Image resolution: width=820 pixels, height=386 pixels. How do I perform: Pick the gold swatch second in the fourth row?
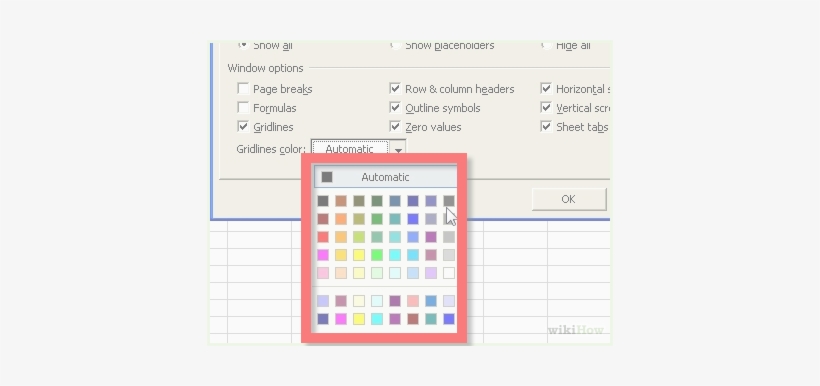click(341, 255)
